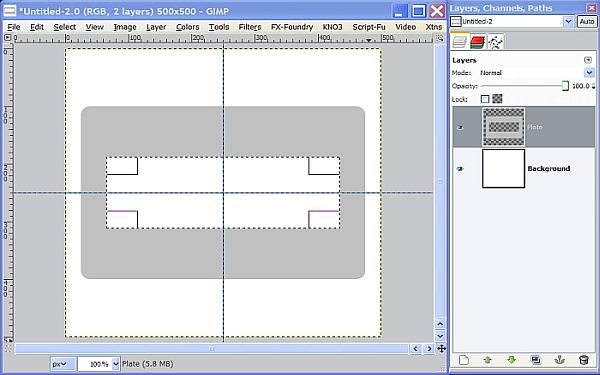This screenshot has height=375, width=600.
Task: Open the File menu
Action: 14,27
